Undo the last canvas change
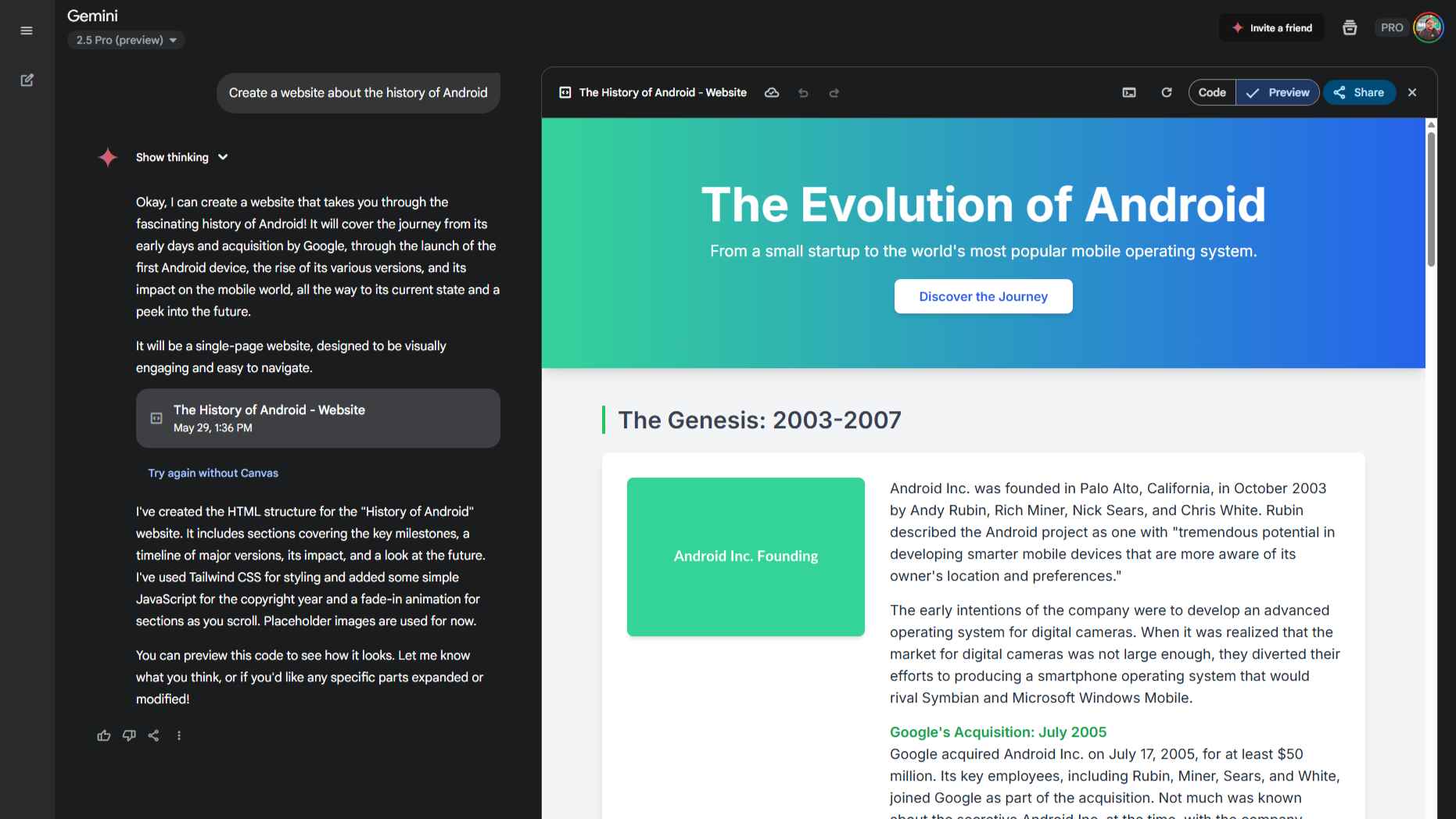 [803, 93]
